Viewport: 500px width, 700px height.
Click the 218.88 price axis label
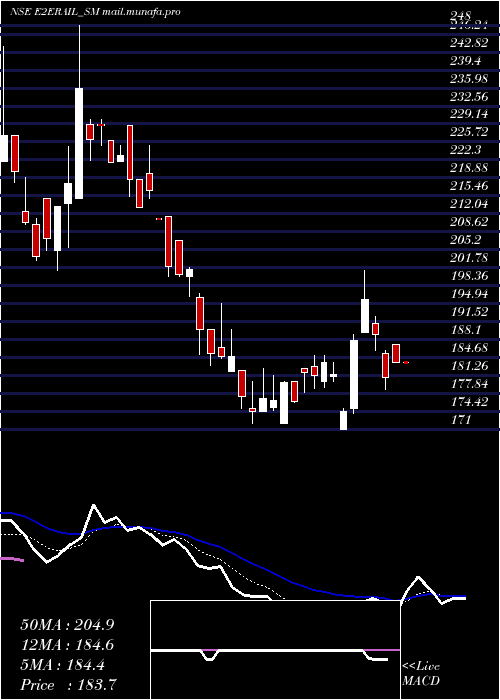pos(467,168)
